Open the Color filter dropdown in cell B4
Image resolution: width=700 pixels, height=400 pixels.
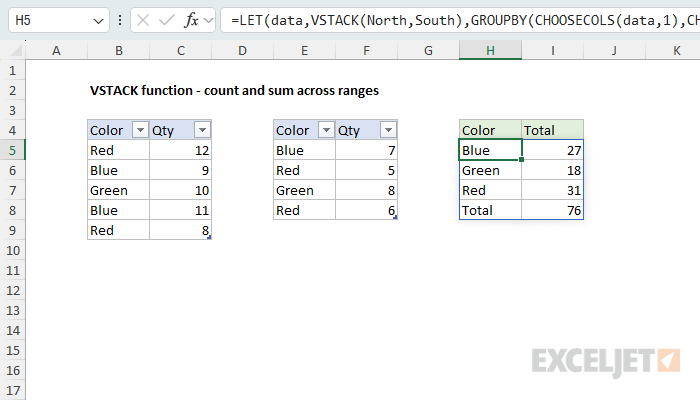[x=140, y=130]
